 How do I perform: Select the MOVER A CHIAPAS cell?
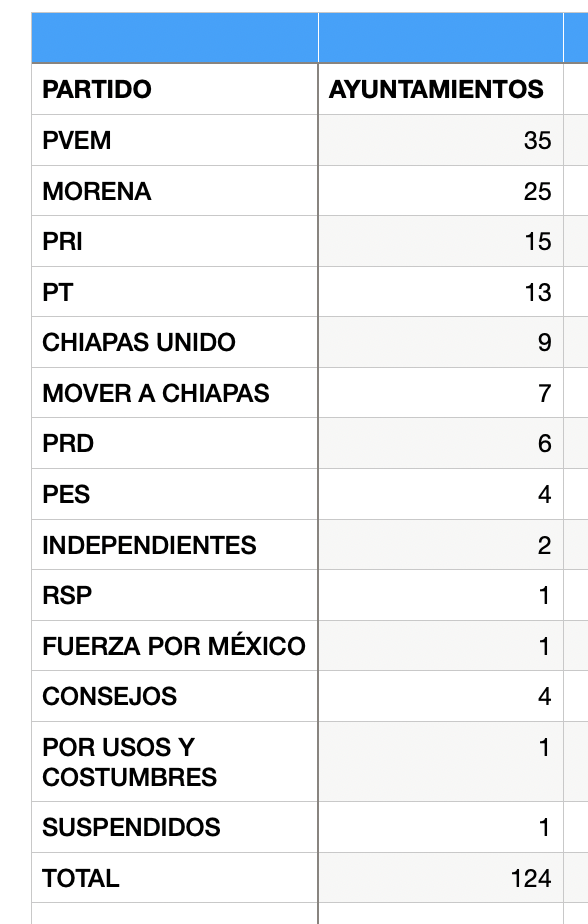point(174,393)
